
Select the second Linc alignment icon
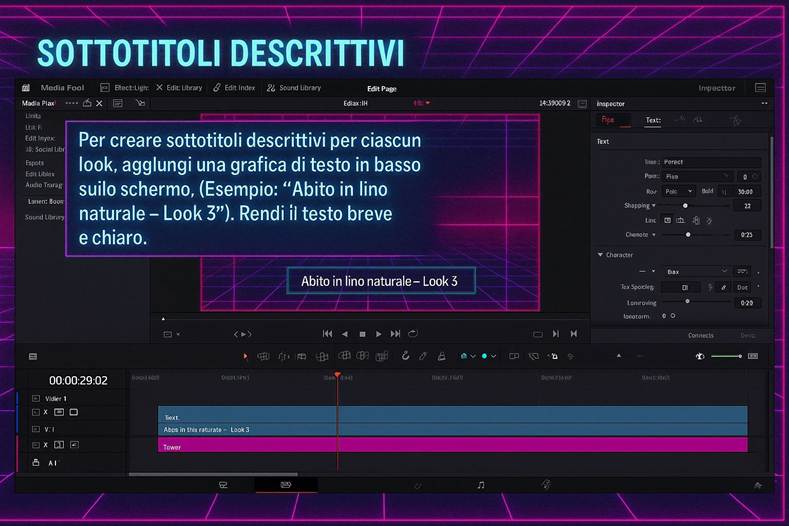[x=680, y=220]
